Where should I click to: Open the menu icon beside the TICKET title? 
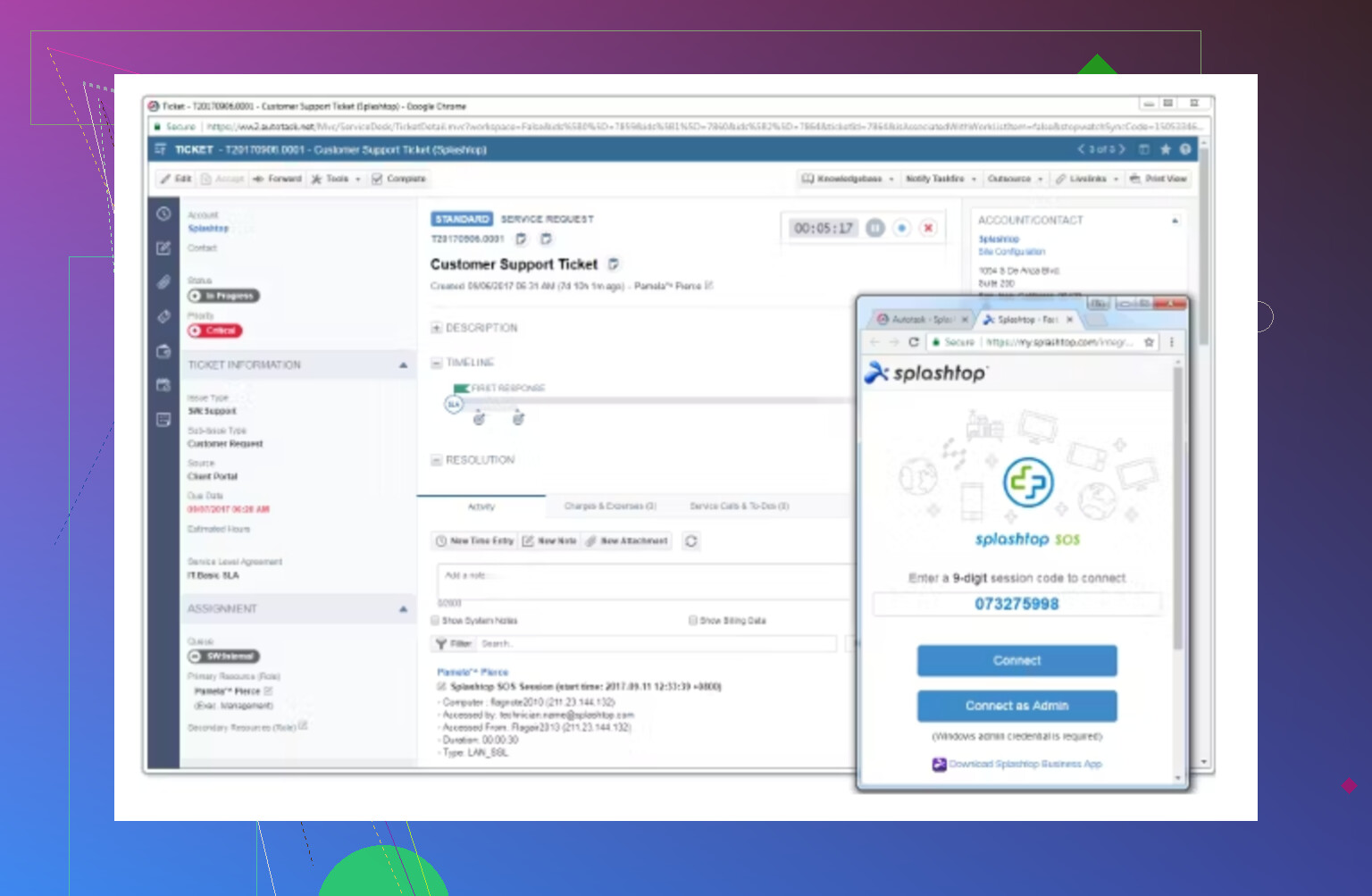(161, 149)
